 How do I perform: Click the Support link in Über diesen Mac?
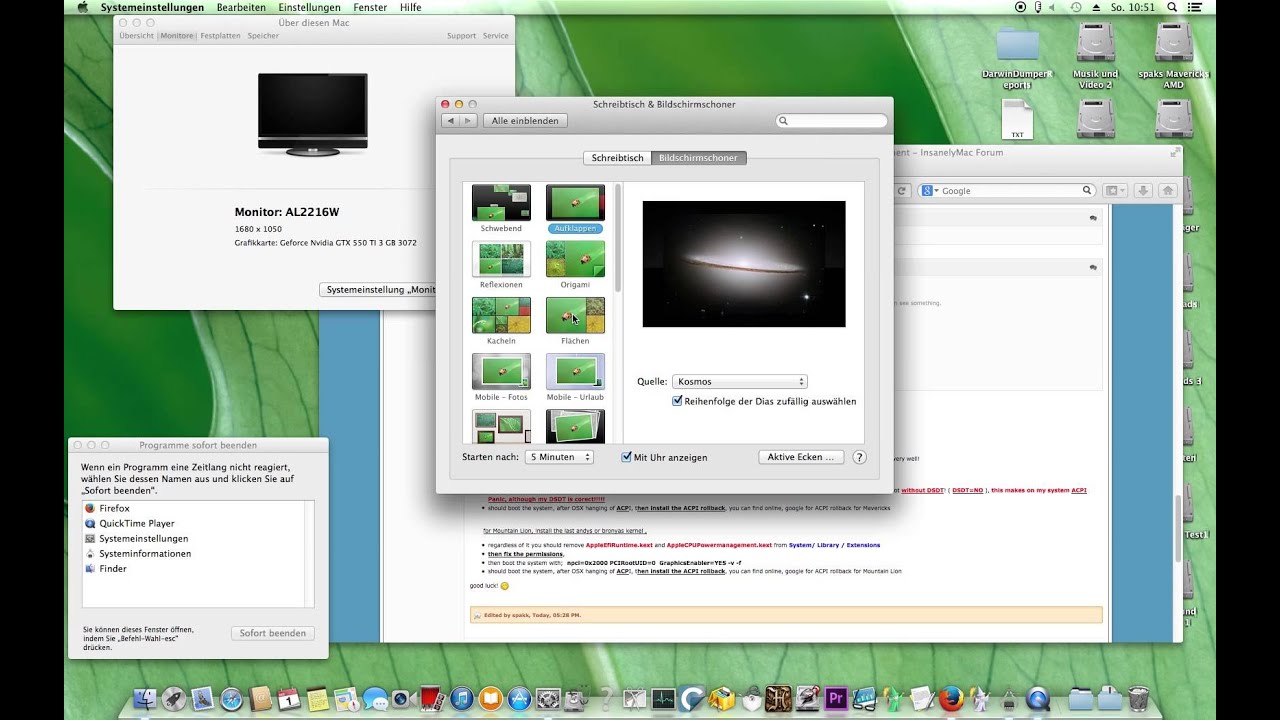point(461,36)
